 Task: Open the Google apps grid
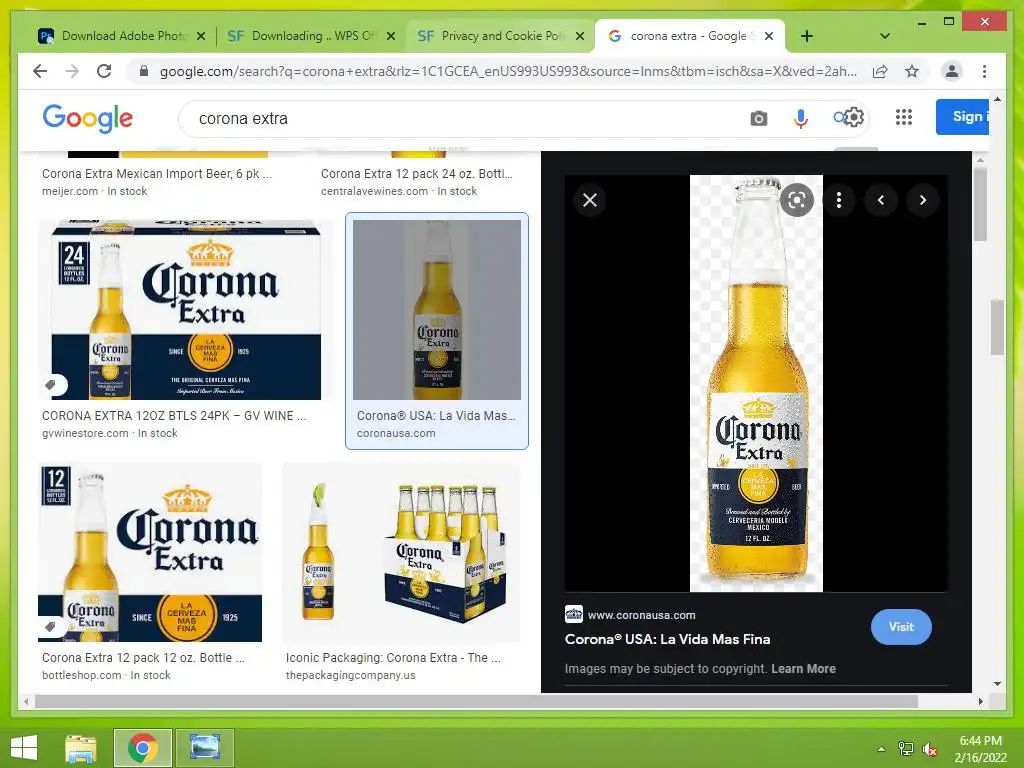pyautogui.click(x=904, y=118)
